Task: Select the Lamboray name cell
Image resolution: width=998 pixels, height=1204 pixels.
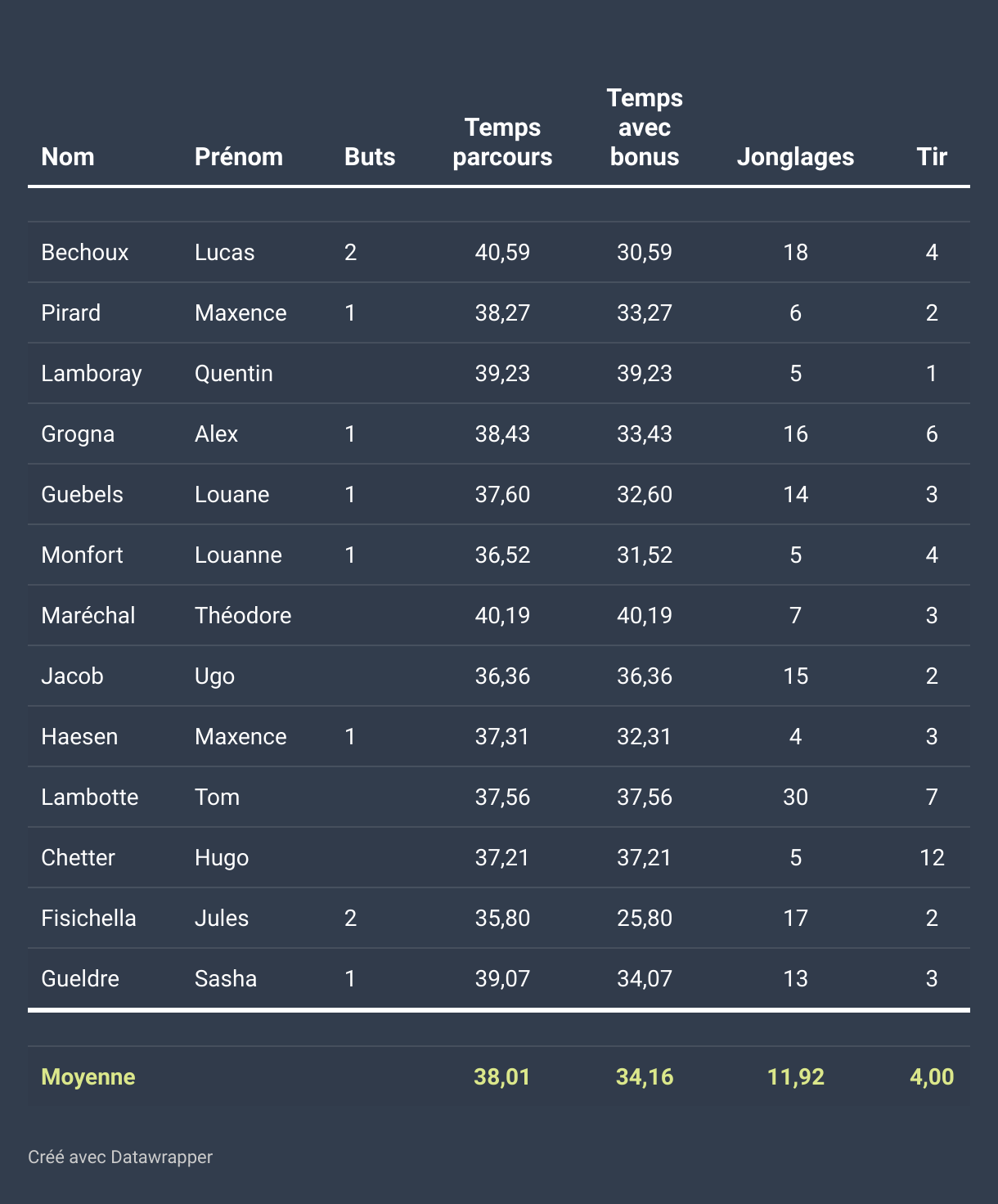Action: point(92,373)
